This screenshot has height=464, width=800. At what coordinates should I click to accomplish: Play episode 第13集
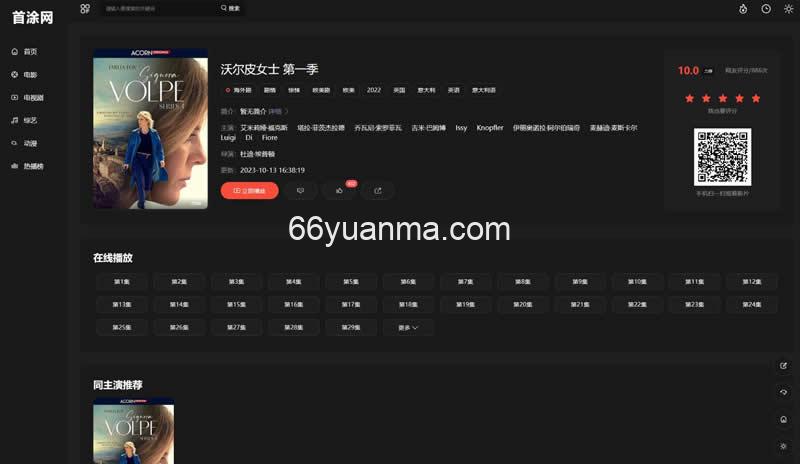[121, 305]
